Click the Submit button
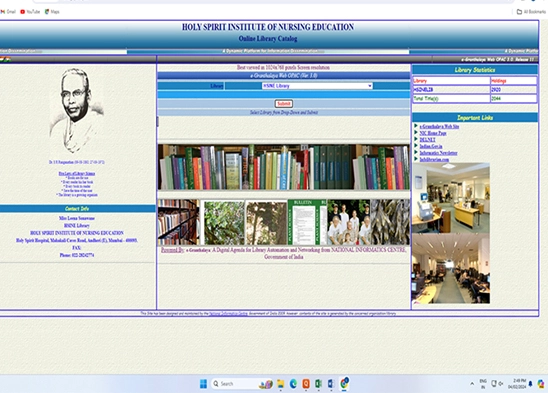 click(x=283, y=103)
